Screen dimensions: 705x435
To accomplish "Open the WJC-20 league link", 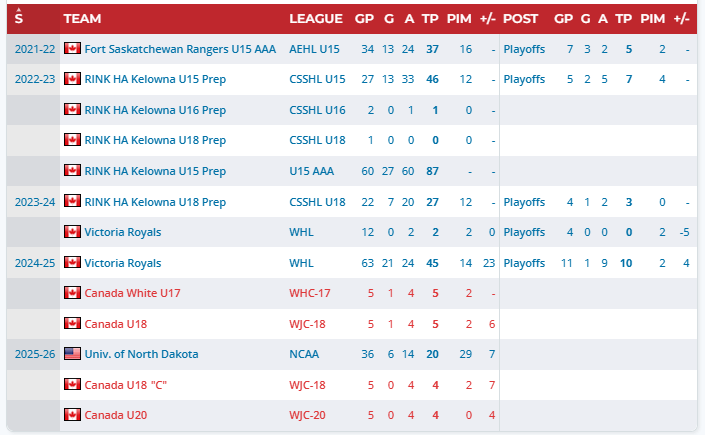I will tap(307, 415).
